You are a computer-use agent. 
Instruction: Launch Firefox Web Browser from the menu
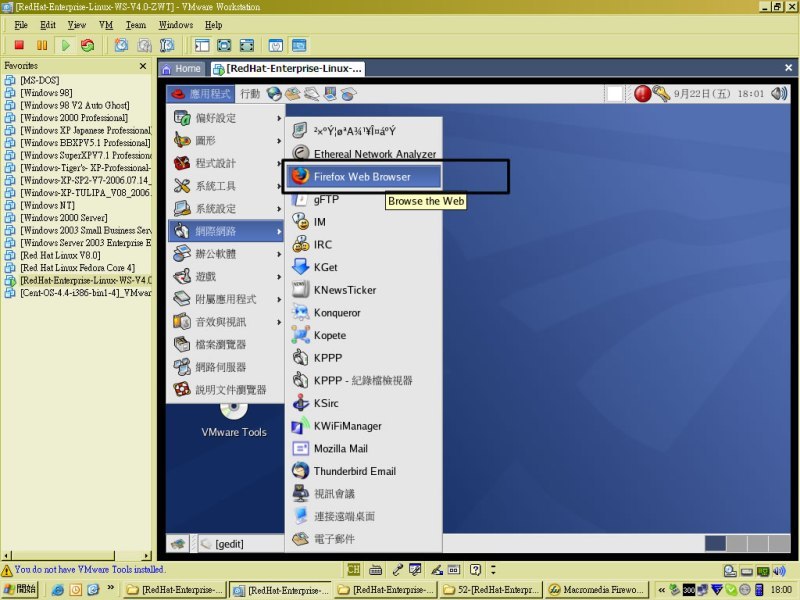coord(363,177)
